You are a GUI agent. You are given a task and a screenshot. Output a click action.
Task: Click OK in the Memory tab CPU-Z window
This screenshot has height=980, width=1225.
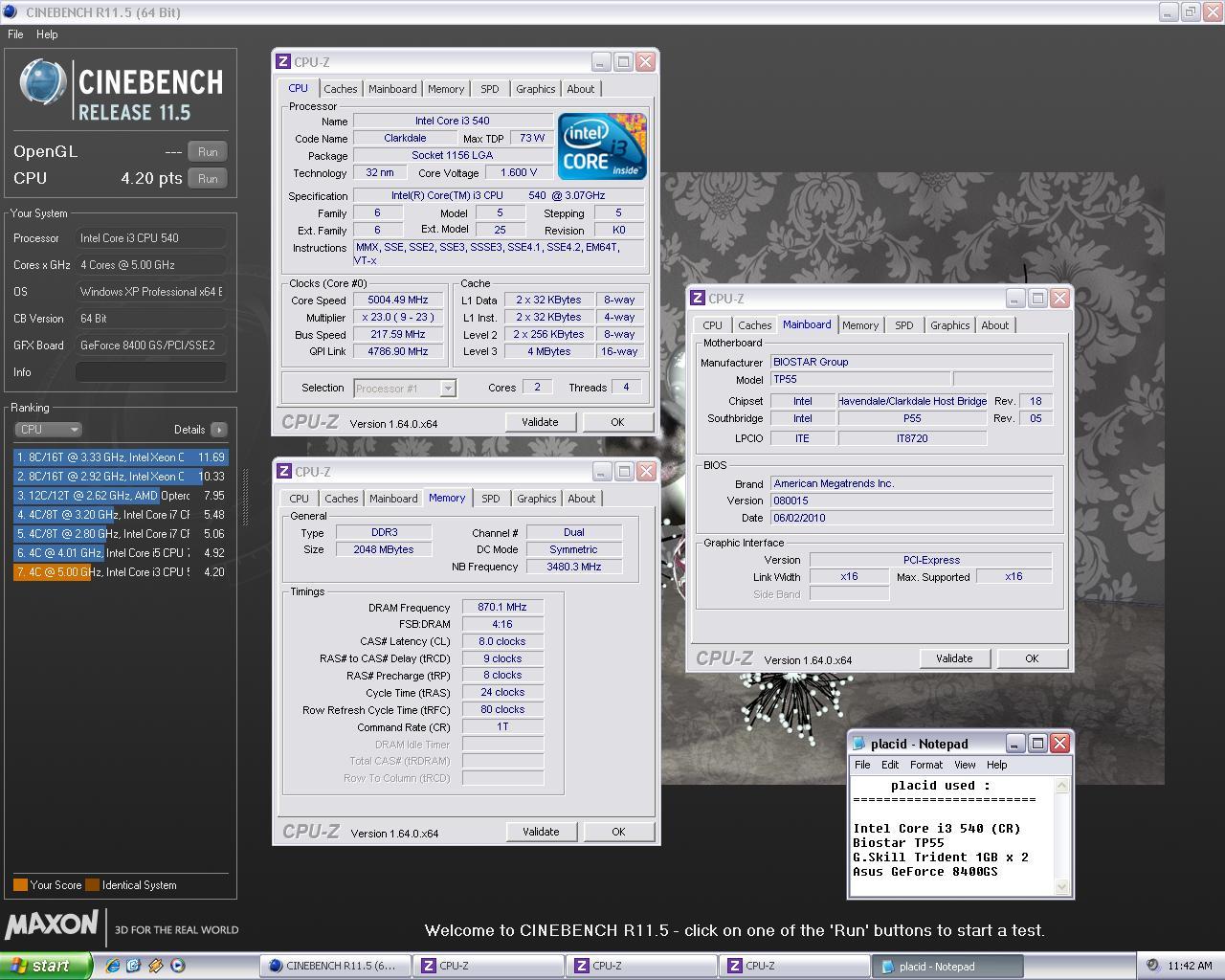[618, 832]
